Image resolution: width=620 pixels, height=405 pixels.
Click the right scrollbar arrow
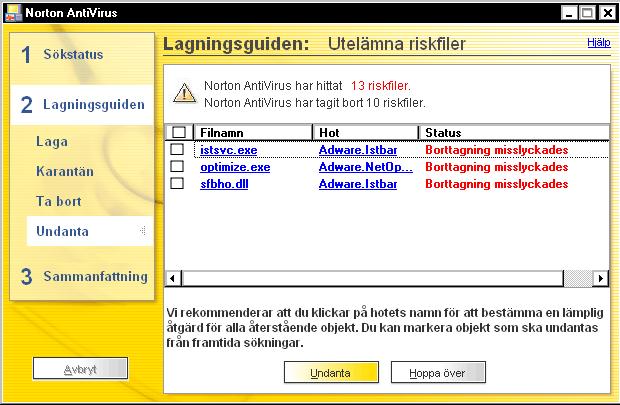[x=601, y=278]
